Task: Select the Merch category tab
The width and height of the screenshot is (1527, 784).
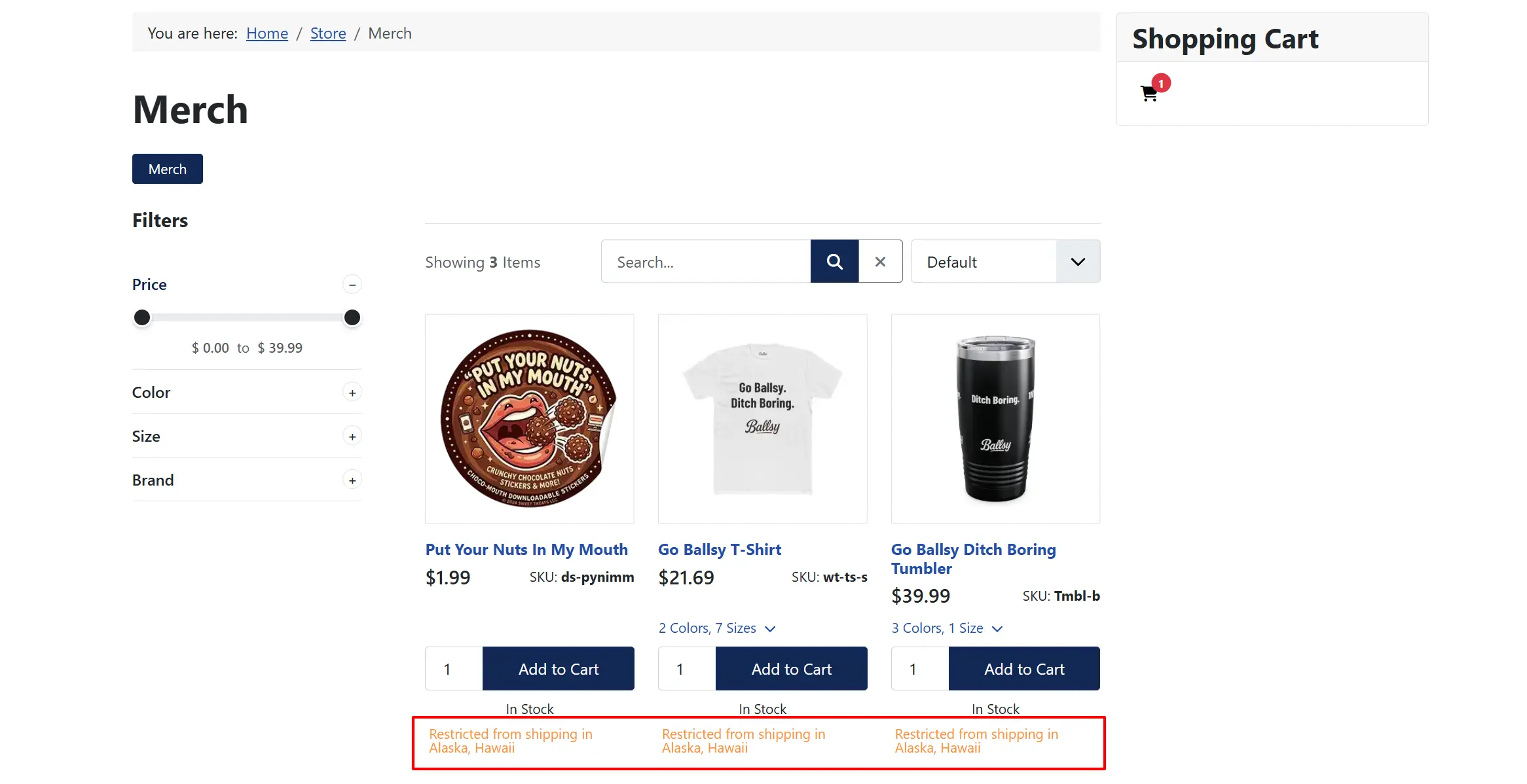Action: pos(168,169)
